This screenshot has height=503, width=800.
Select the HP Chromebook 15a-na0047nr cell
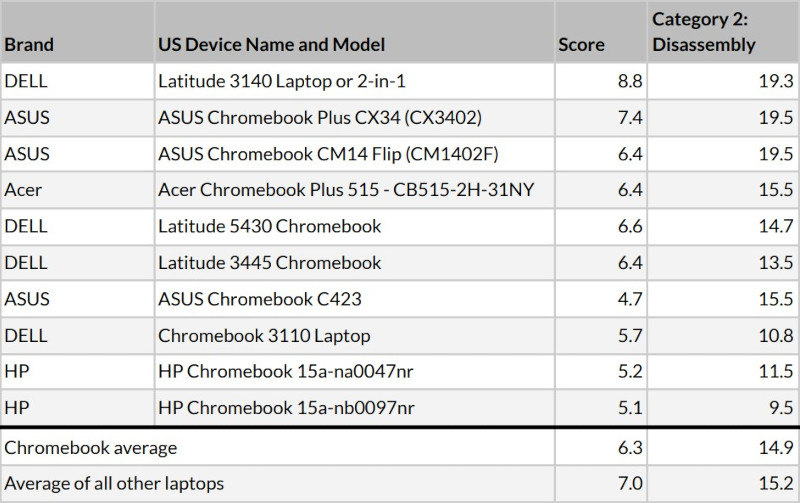pyautogui.click(x=285, y=371)
